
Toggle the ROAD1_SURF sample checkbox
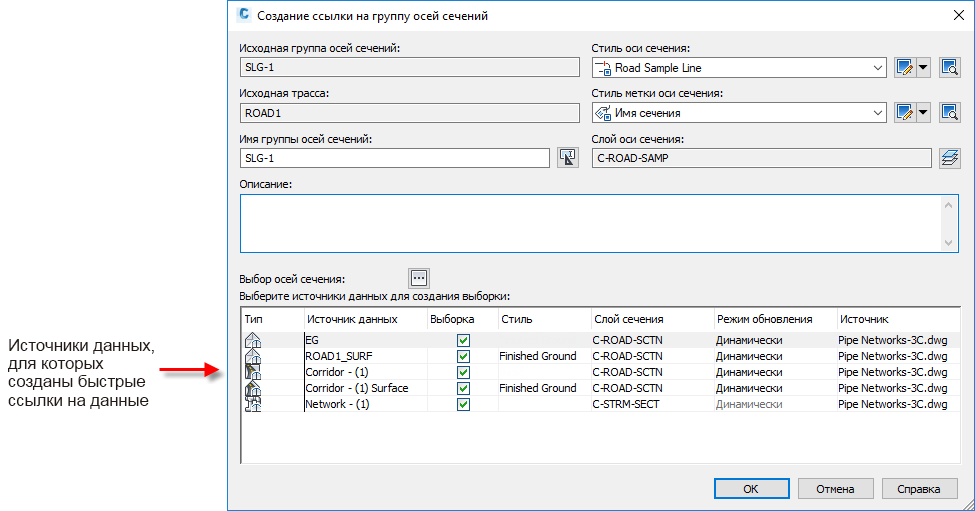click(463, 357)
